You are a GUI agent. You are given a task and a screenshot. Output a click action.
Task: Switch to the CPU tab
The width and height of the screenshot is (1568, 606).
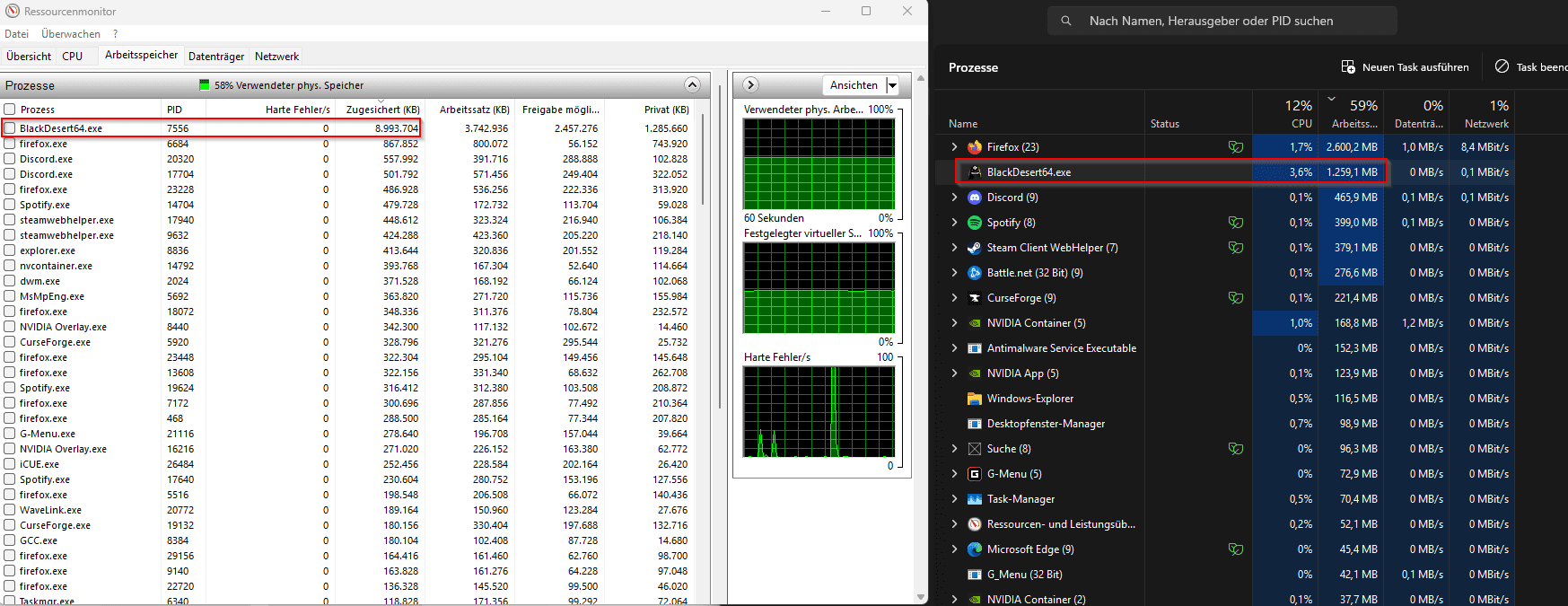73,56
